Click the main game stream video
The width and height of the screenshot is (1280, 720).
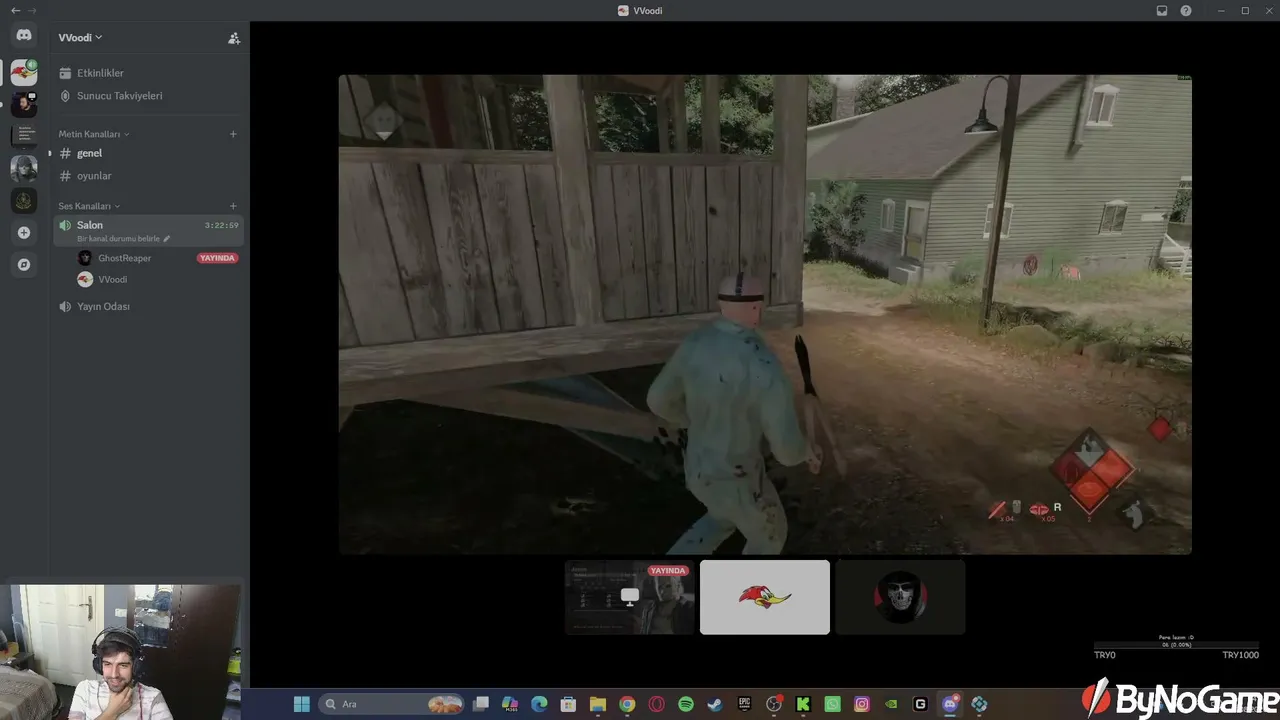tap(765, 314)
